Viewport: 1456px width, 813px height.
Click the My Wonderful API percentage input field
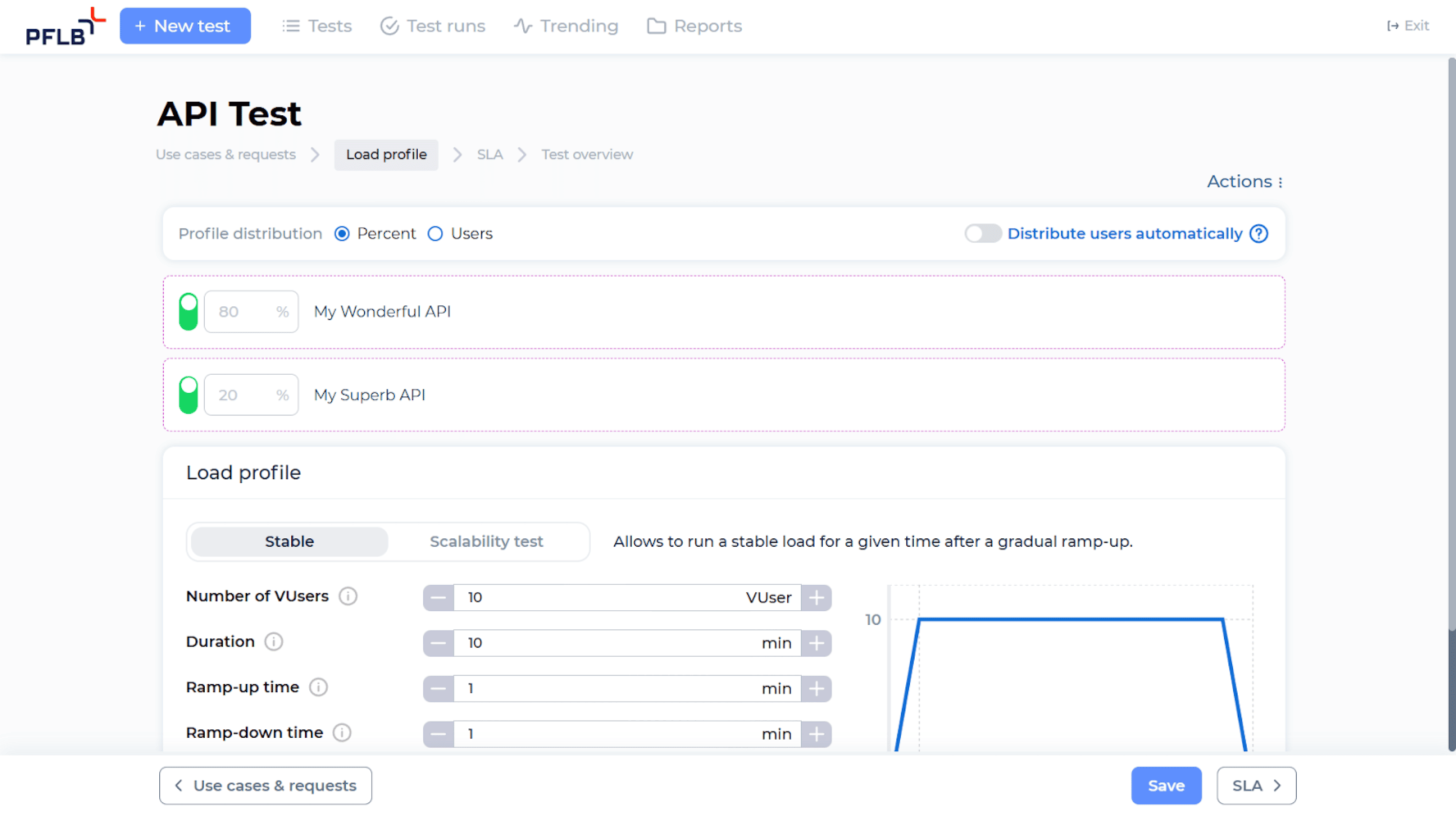(x=251, y=311)
